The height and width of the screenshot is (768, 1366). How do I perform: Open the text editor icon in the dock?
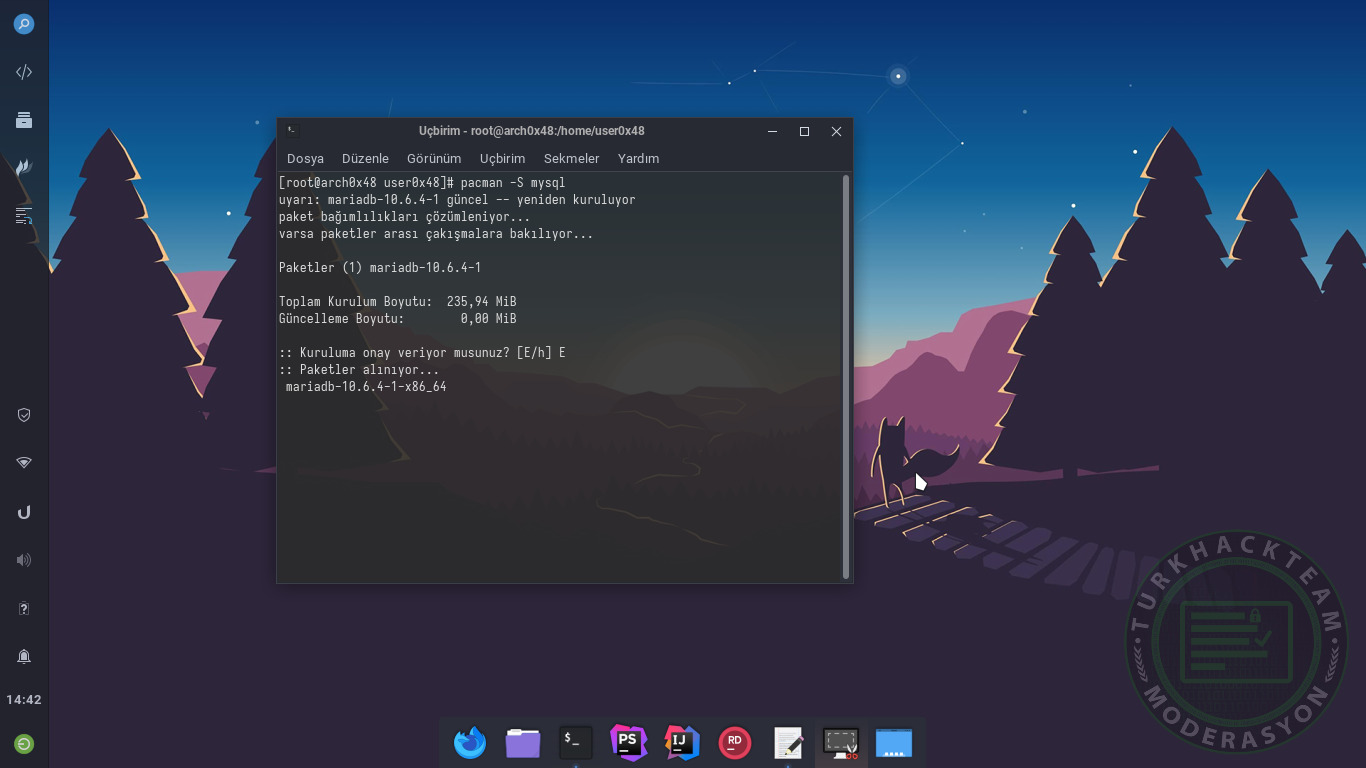coord(788,742)
